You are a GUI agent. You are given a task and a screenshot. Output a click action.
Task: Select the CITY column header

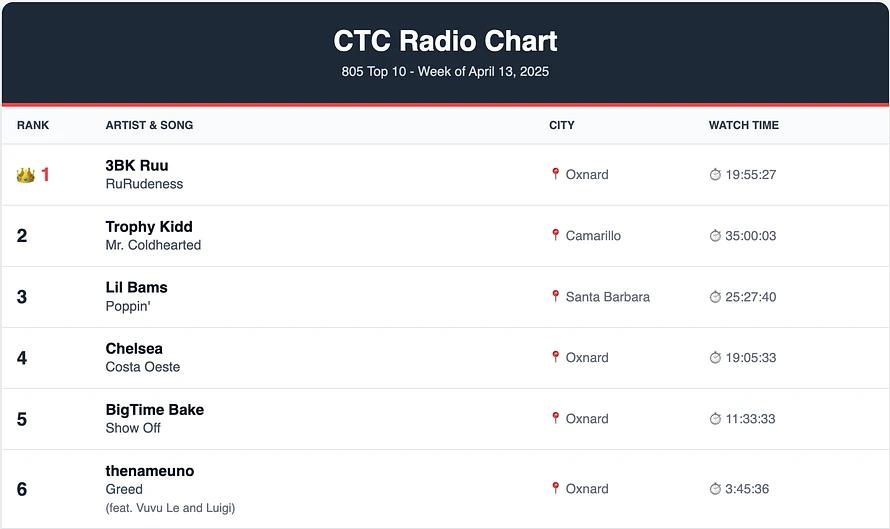562,125
